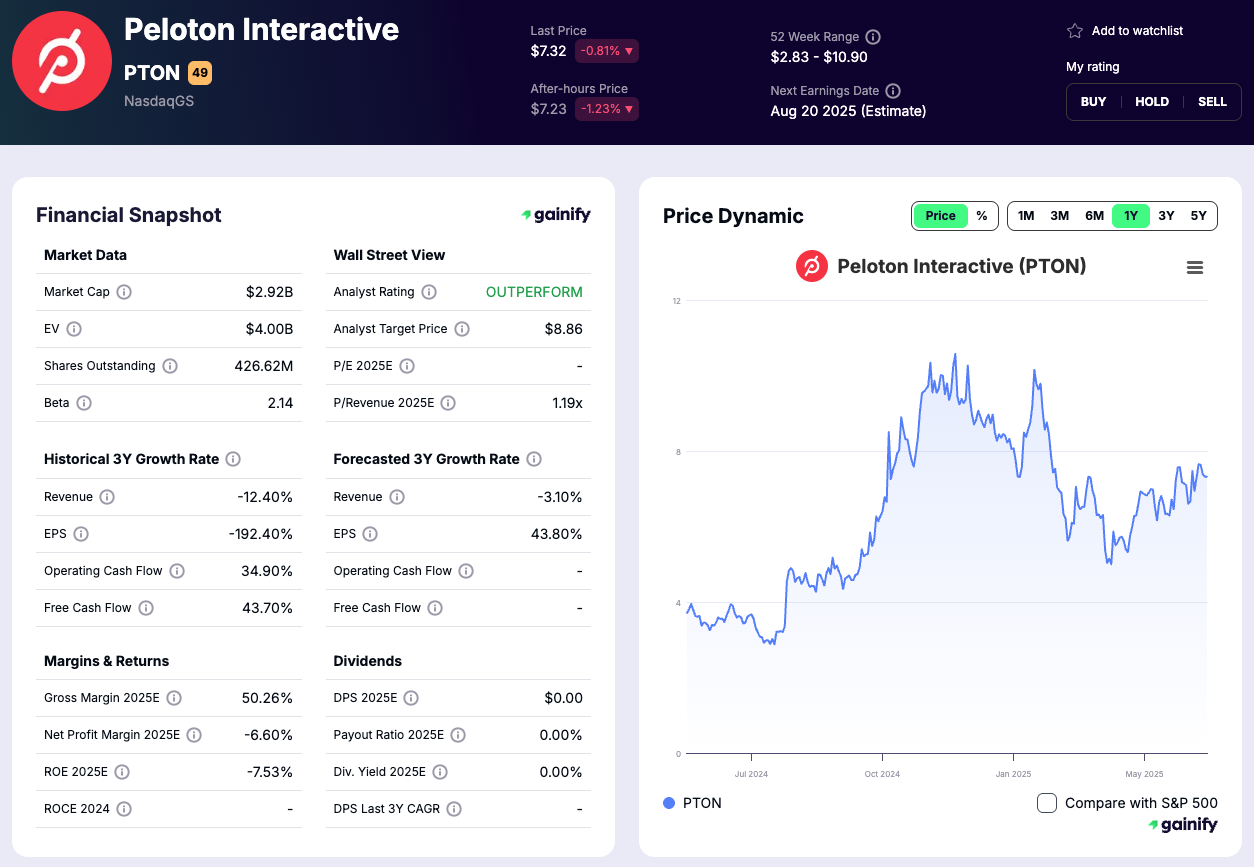This screenshot has width=1254, height=867.
Task: Click the gainify logo in Financial Snapshot
Action: coord(556,215)
